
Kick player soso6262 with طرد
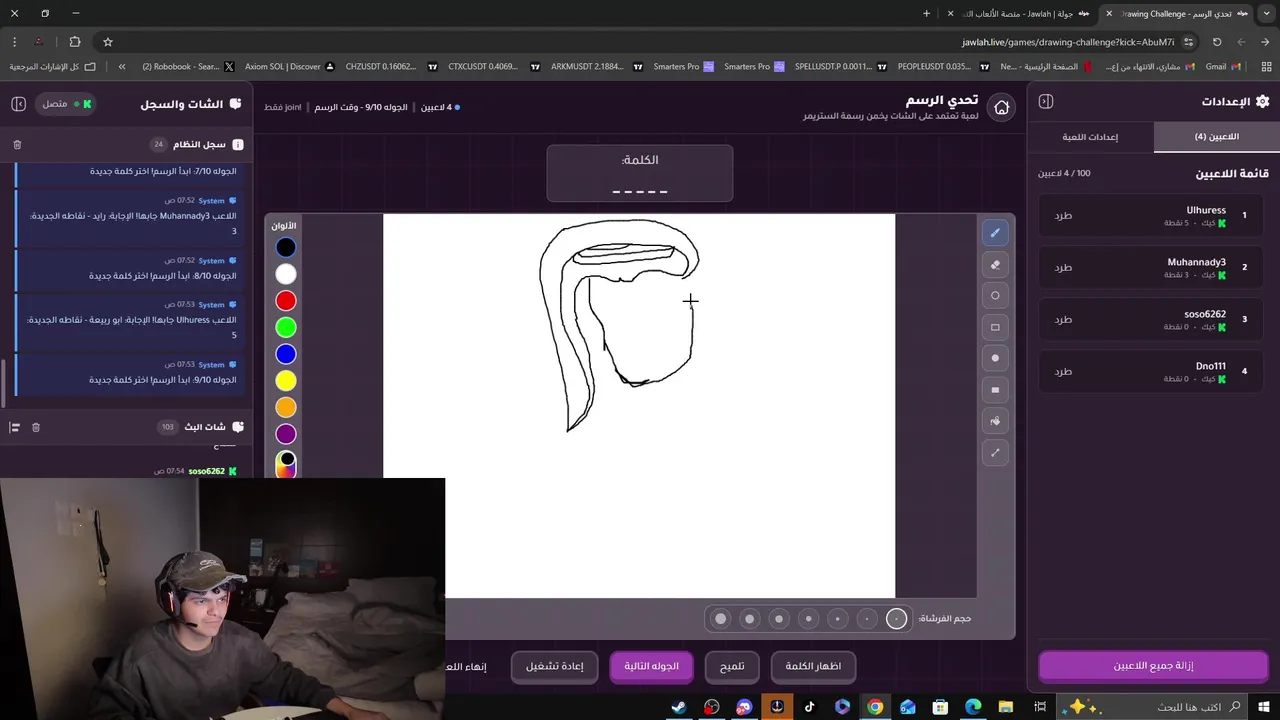pyautogui.click(x=1063, y=319)
